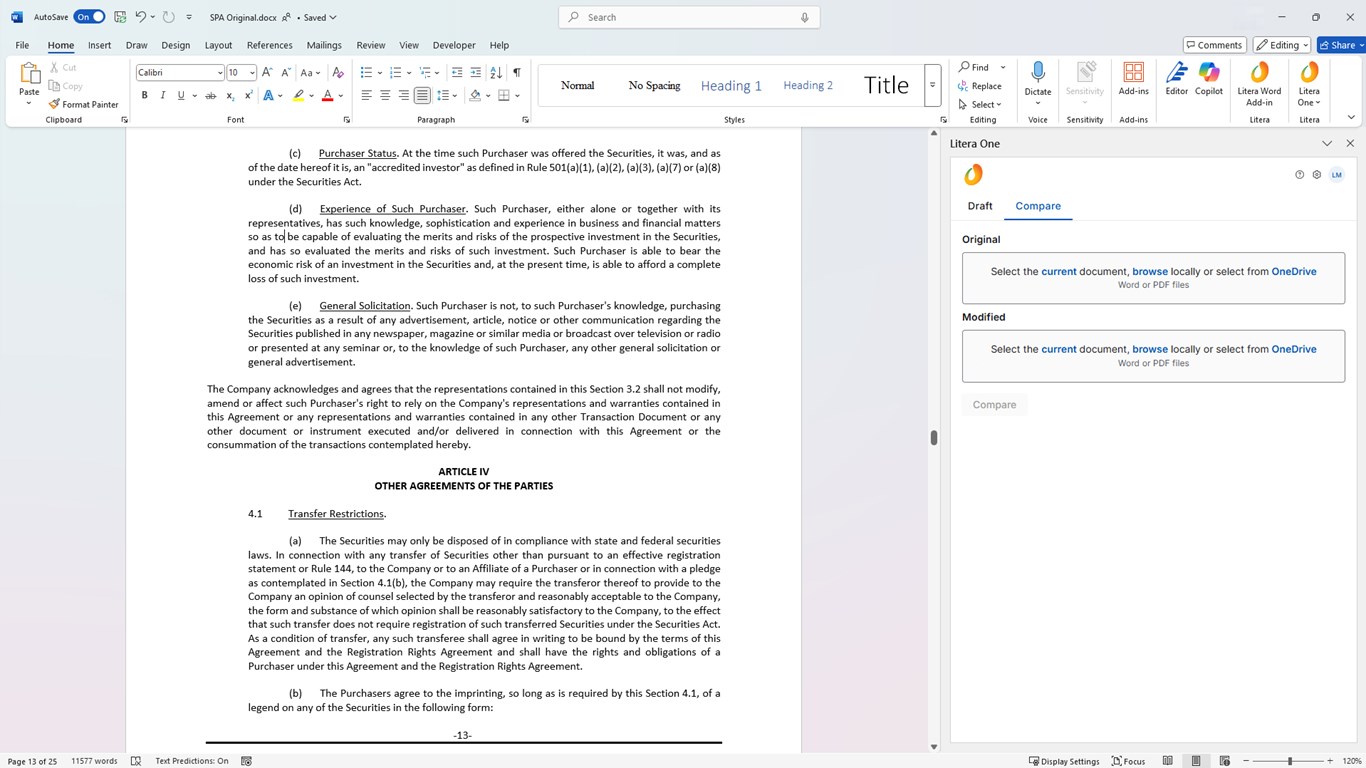
Task: Open the Review ribbon tab
Action: pyautogui.click(x=370, y=45)
